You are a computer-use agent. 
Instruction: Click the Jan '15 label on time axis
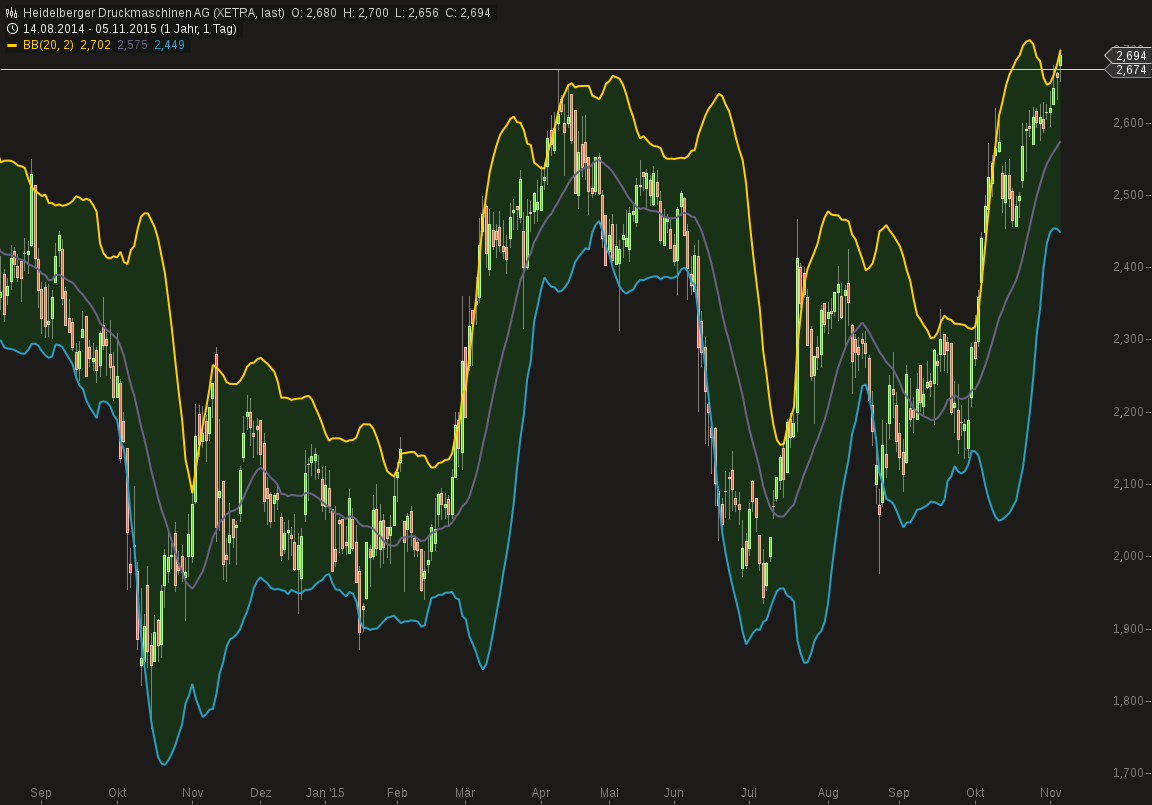click(325, 793)
